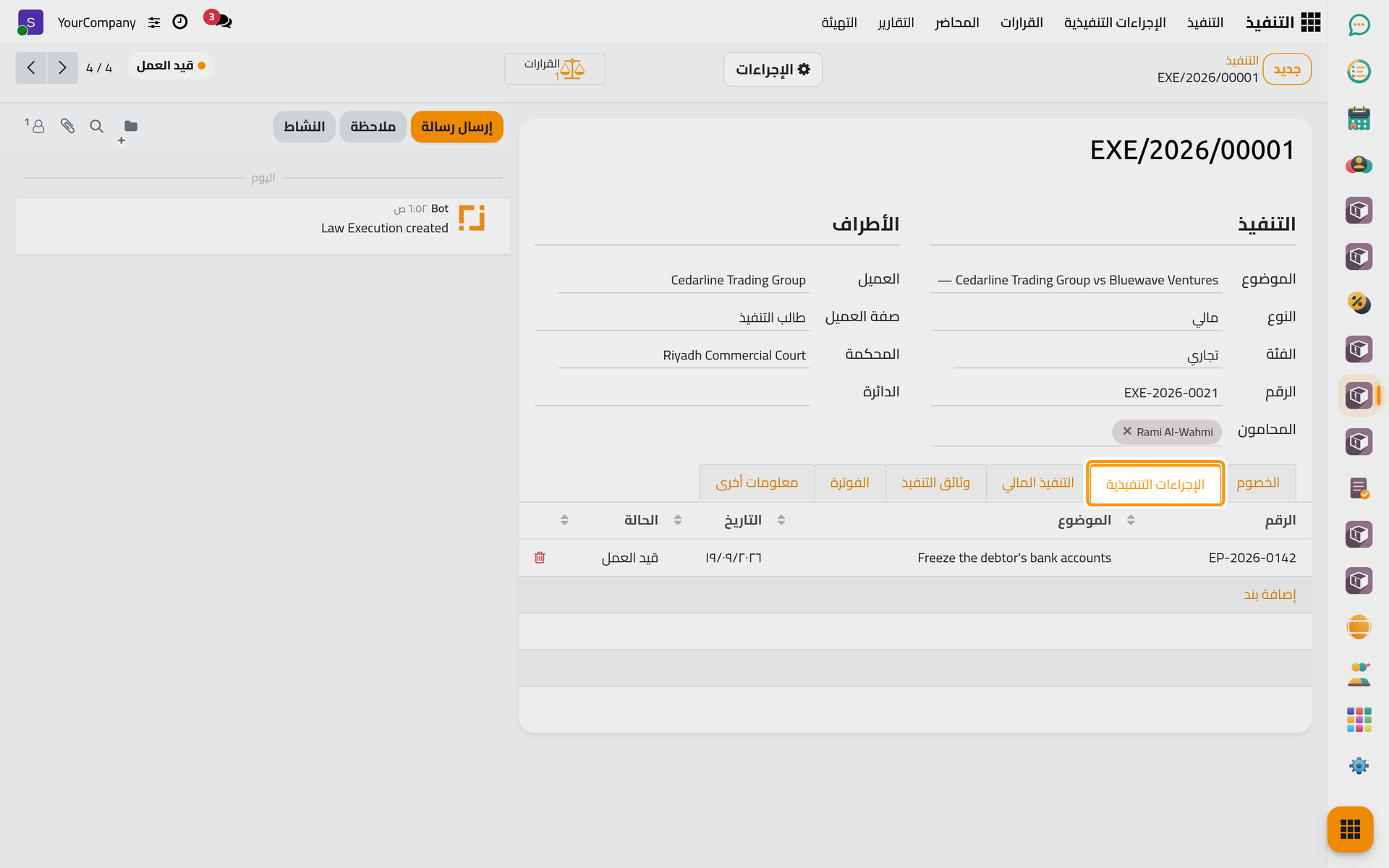
Task: Switch to الخصوم tab
Action: coord(1258,483)
